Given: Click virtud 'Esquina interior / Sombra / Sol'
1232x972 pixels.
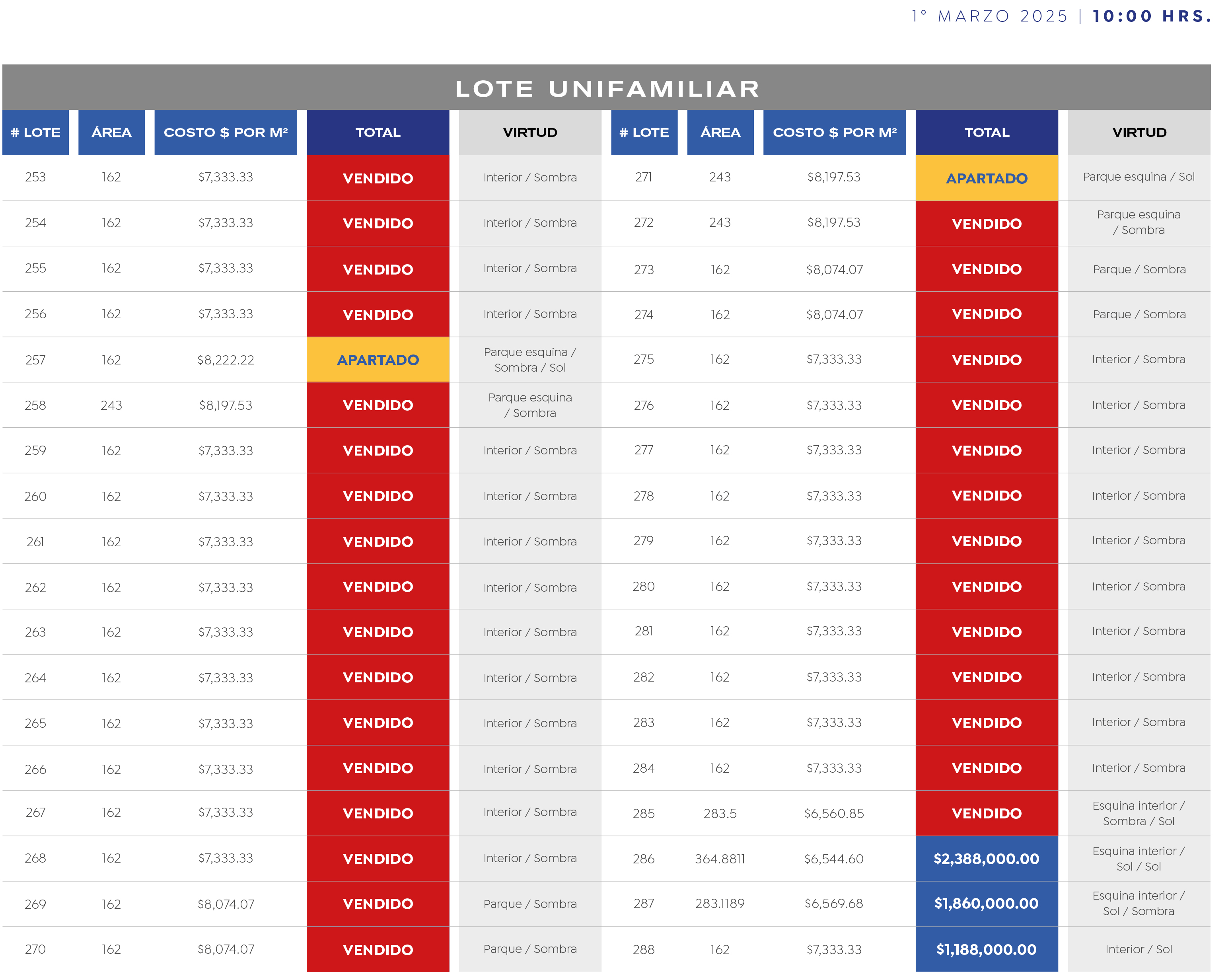Looking at the screenshot, I should pyautogui.click(x=1139, y=813).
